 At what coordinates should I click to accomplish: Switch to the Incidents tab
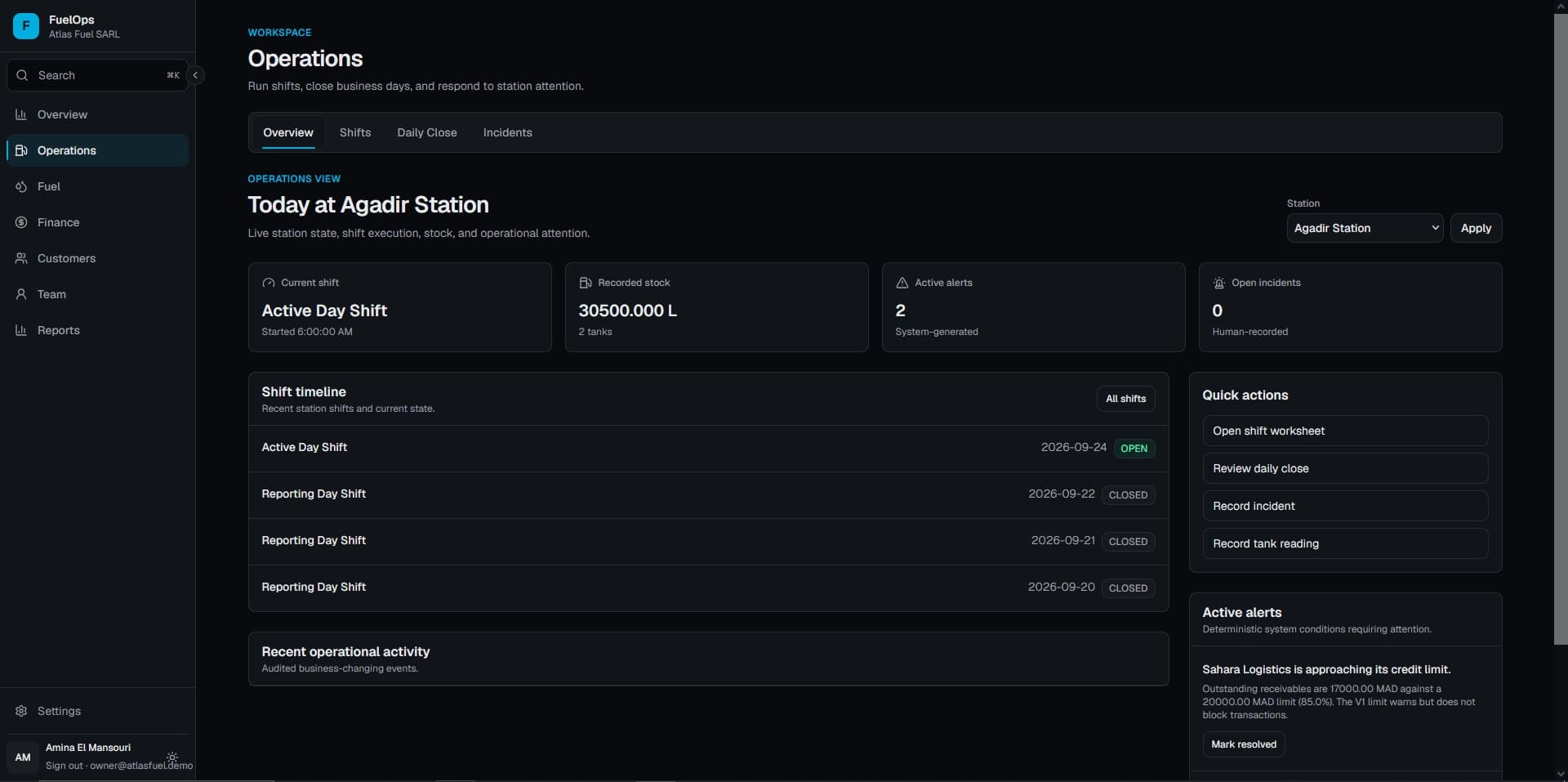click(507, 132)
